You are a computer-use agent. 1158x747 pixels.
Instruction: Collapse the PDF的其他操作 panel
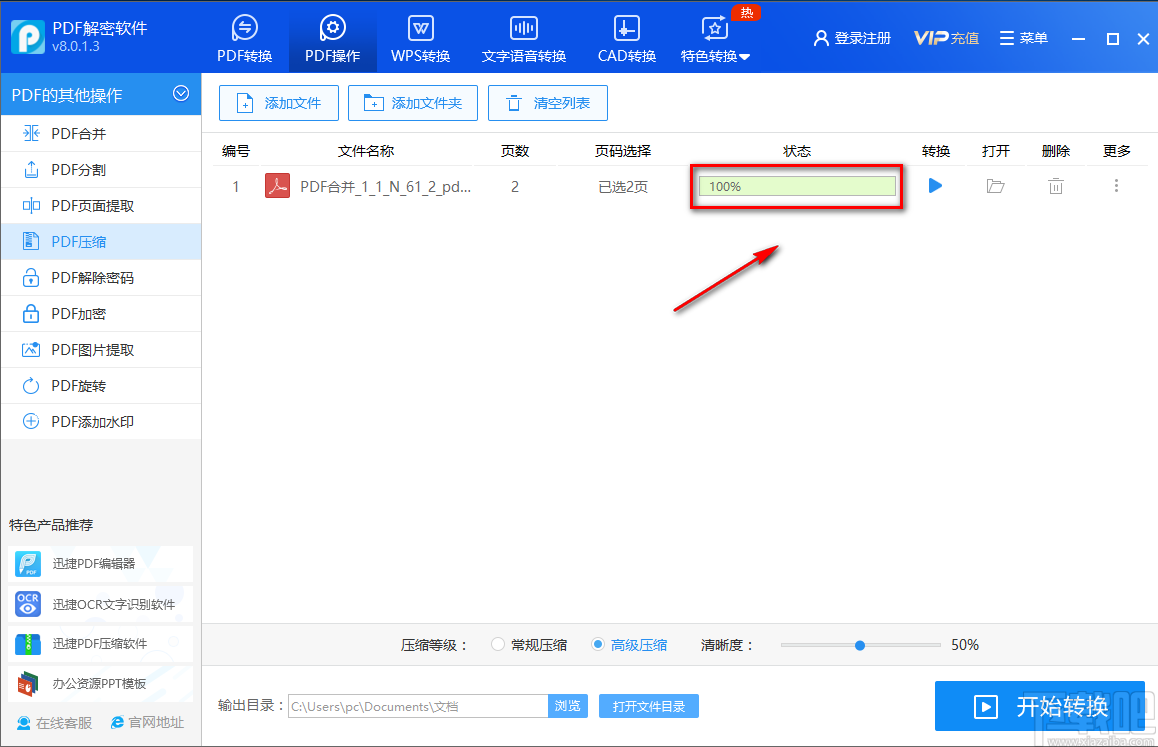click(181, 94)
